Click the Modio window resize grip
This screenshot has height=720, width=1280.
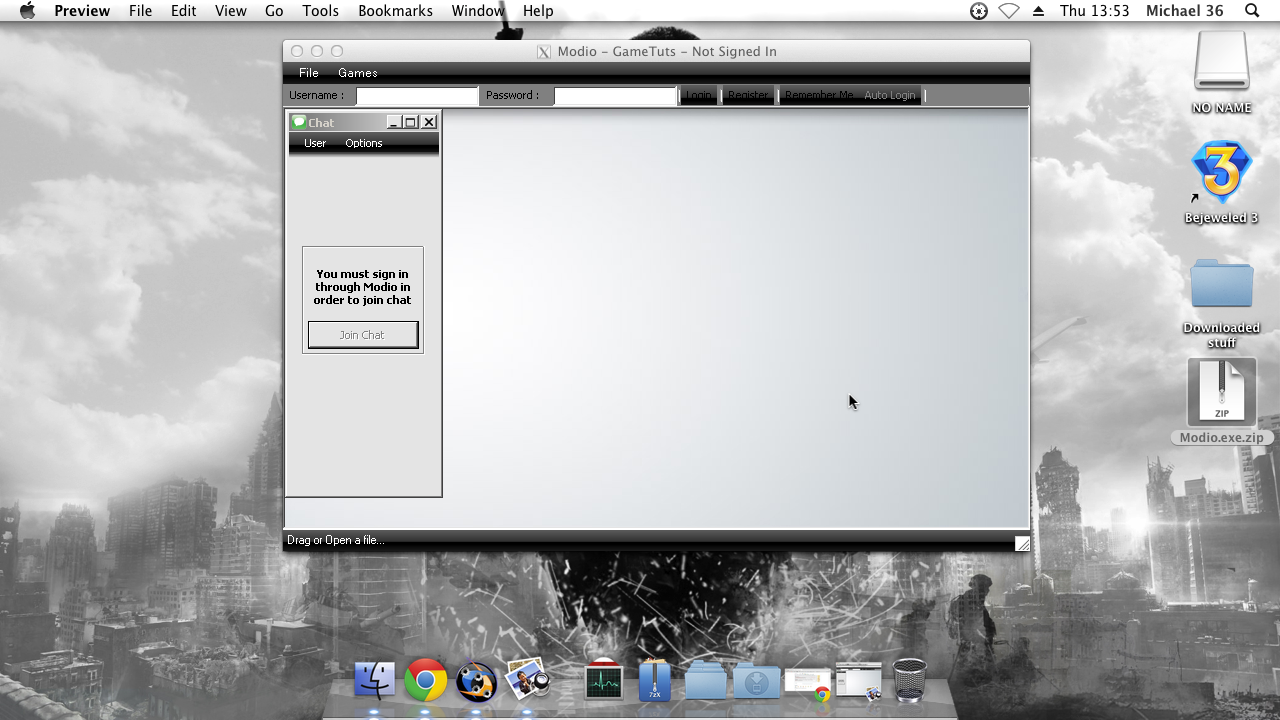(x=1022, y=544)
